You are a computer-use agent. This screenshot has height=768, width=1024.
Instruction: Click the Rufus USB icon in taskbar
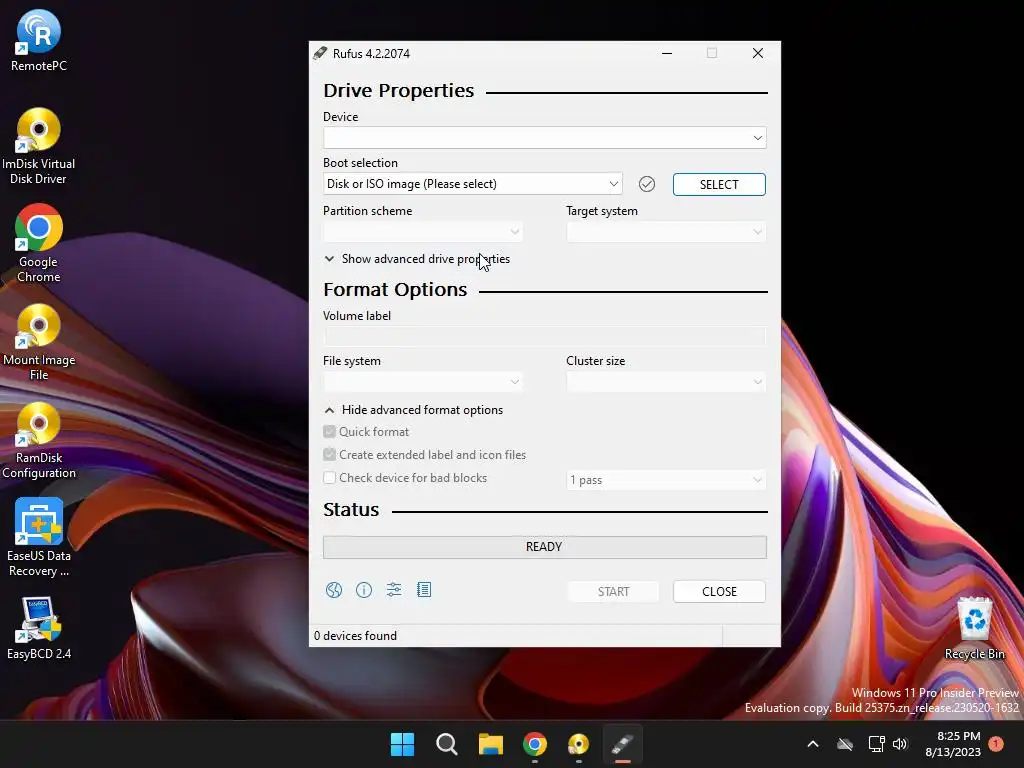[x=623, y=744]
